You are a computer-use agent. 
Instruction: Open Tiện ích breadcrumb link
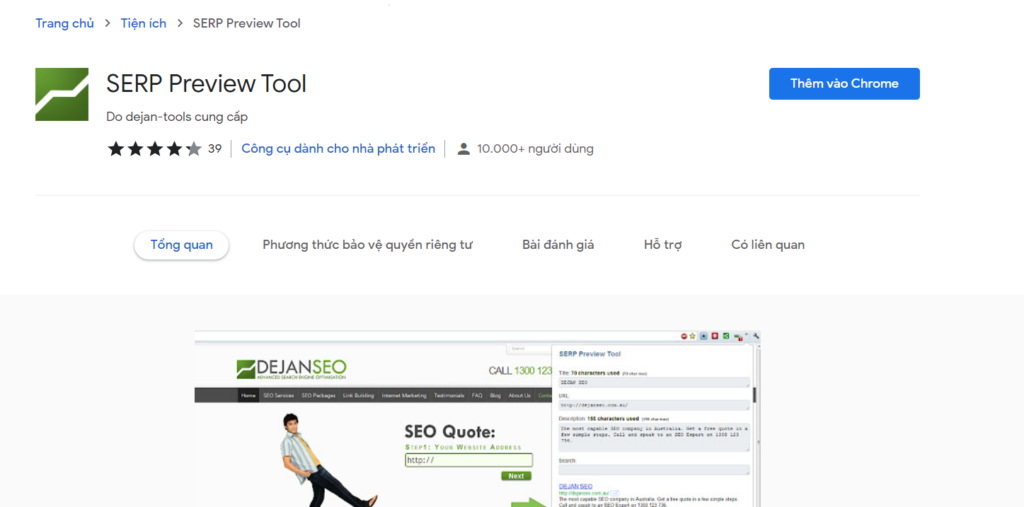(x=143, y=24)
